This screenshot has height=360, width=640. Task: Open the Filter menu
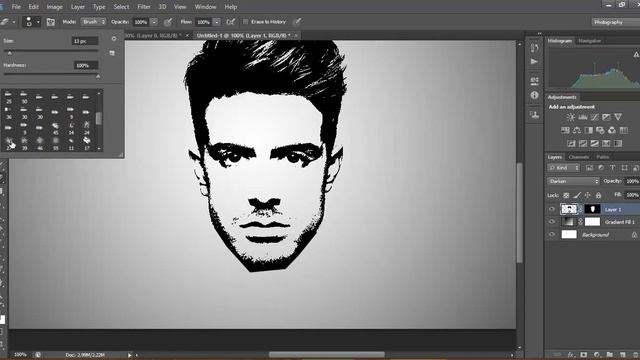click(x=144, y=7)
